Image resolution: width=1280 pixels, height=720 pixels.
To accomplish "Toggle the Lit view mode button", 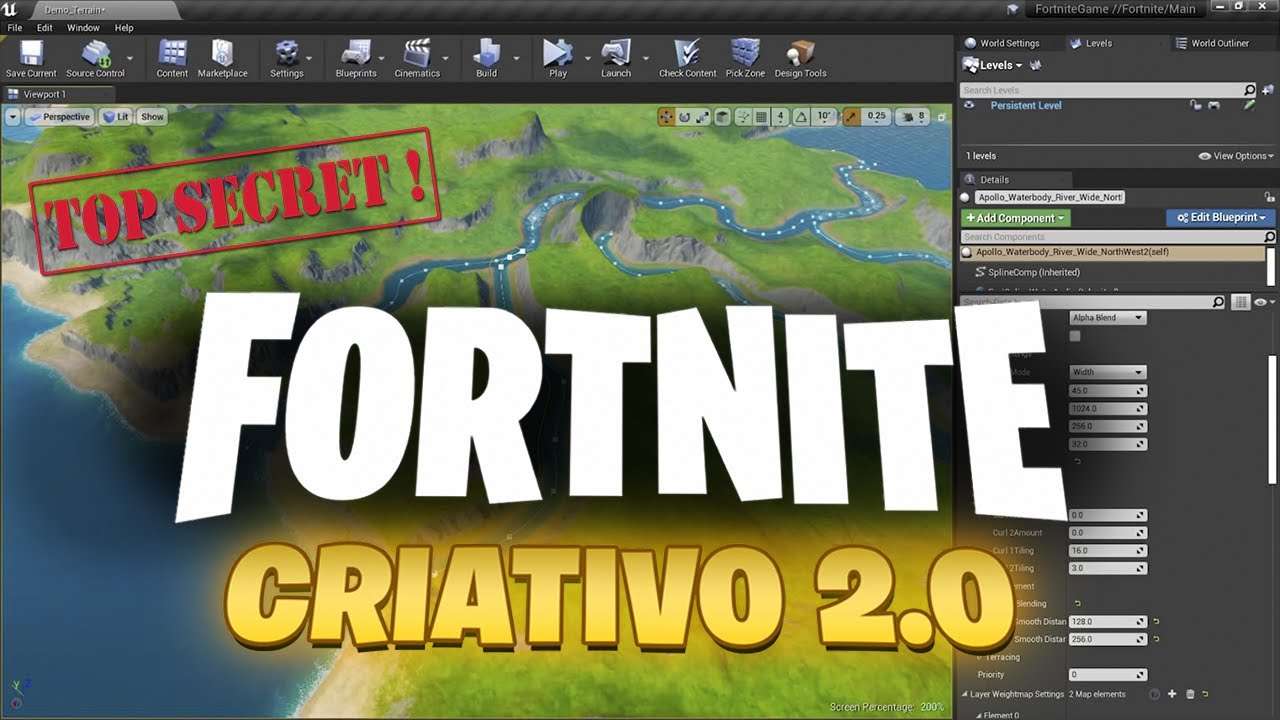I will pos(115,117).
